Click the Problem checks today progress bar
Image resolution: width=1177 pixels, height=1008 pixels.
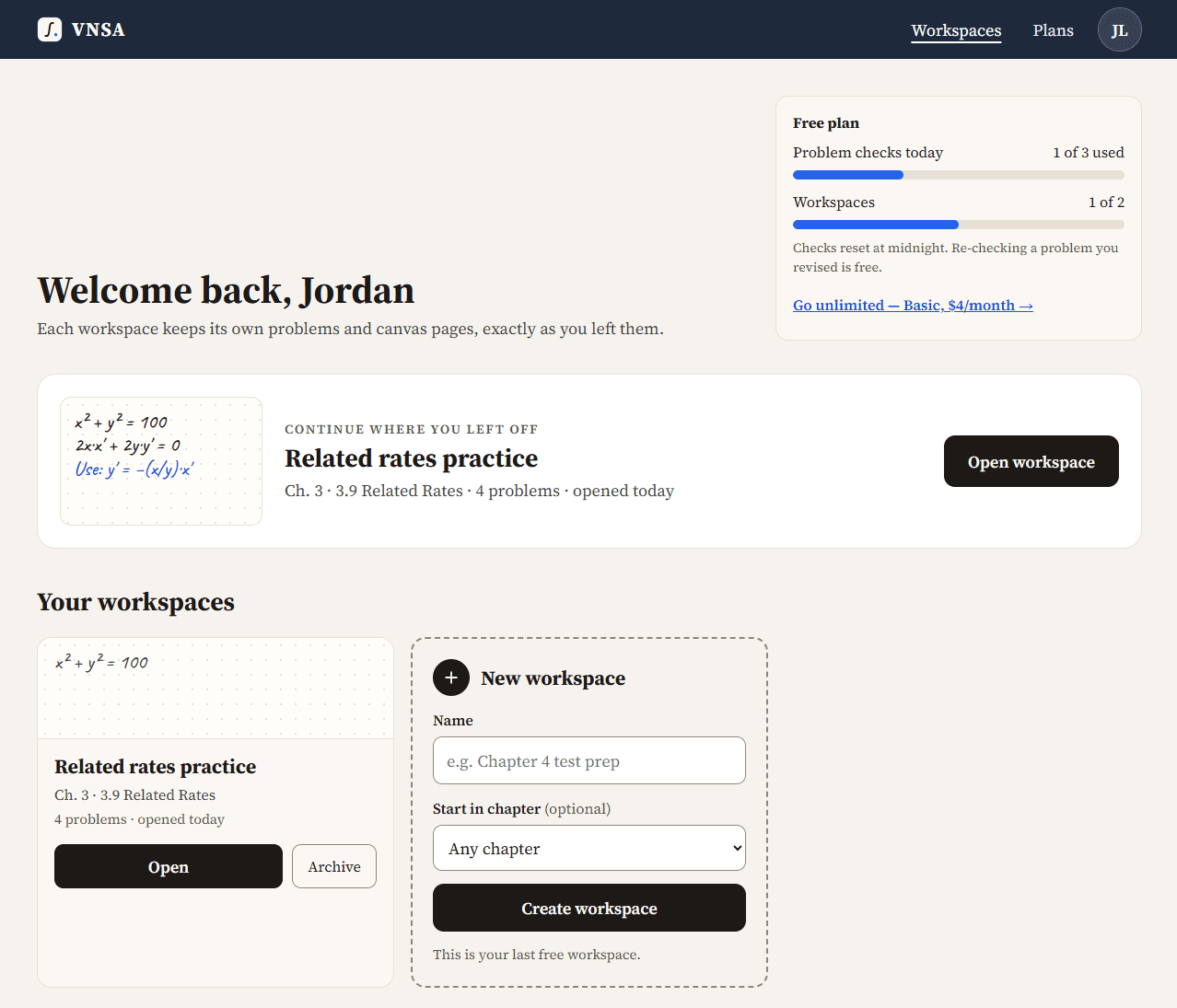[x=959, y=175]
